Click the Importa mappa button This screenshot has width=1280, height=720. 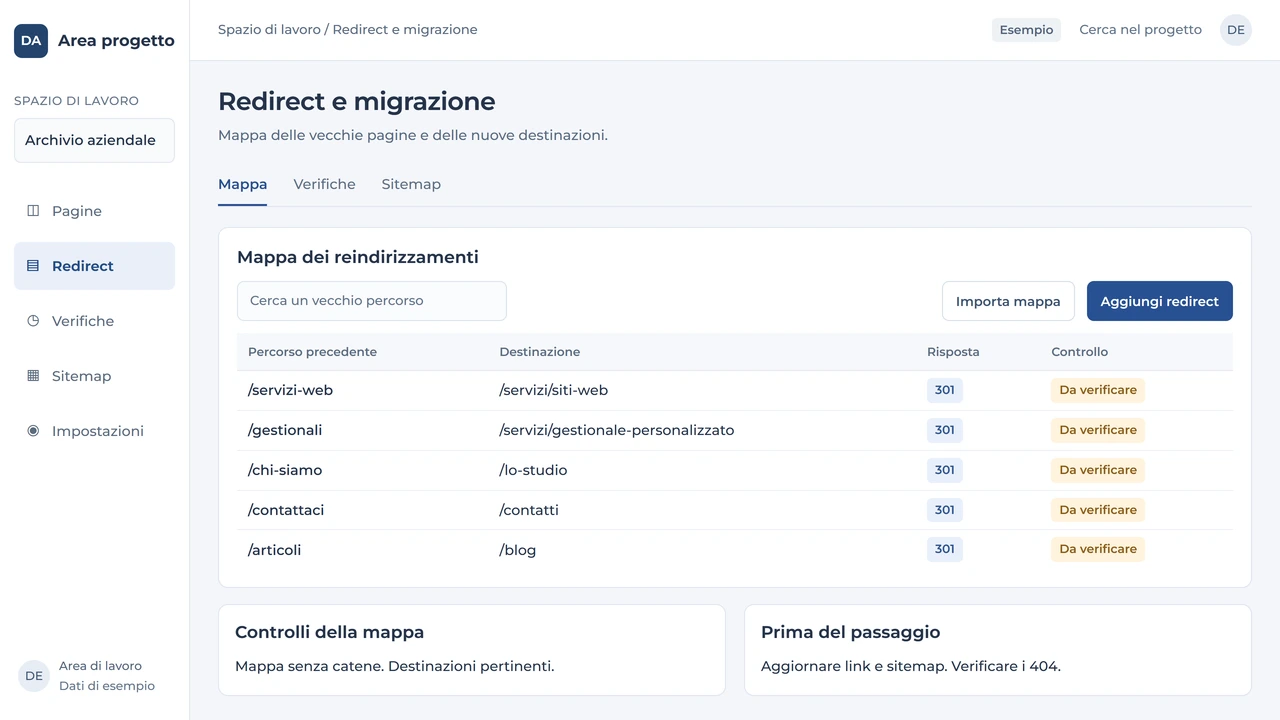click(1008, 301)
